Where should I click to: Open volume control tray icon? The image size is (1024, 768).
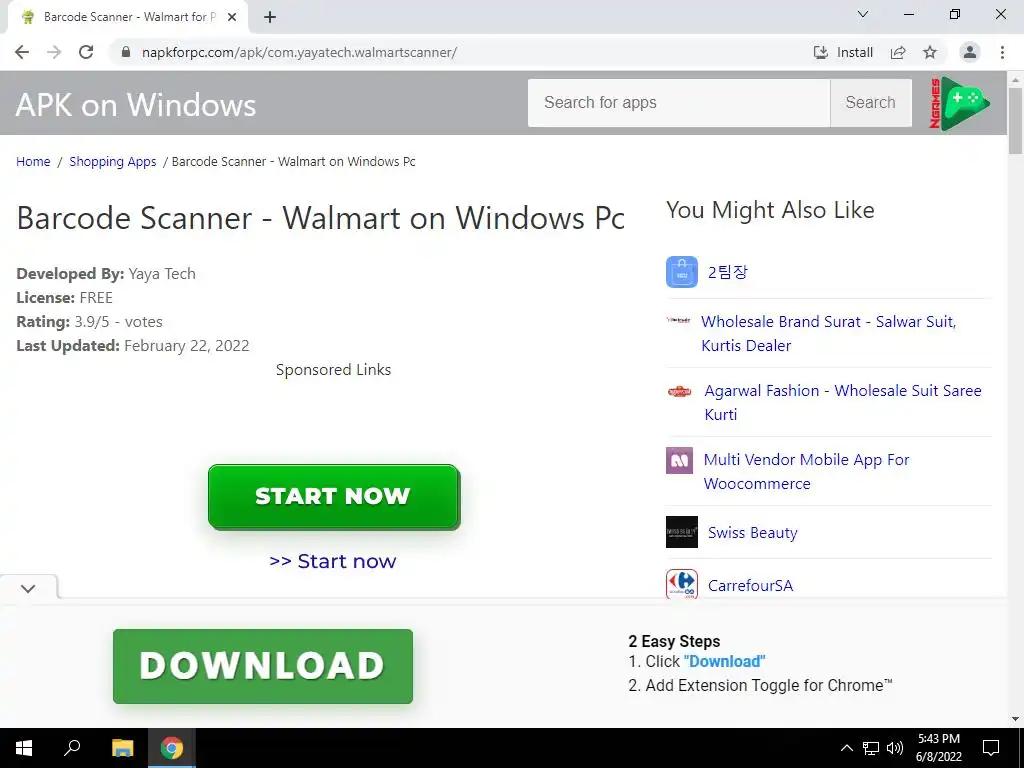[895, 748]
